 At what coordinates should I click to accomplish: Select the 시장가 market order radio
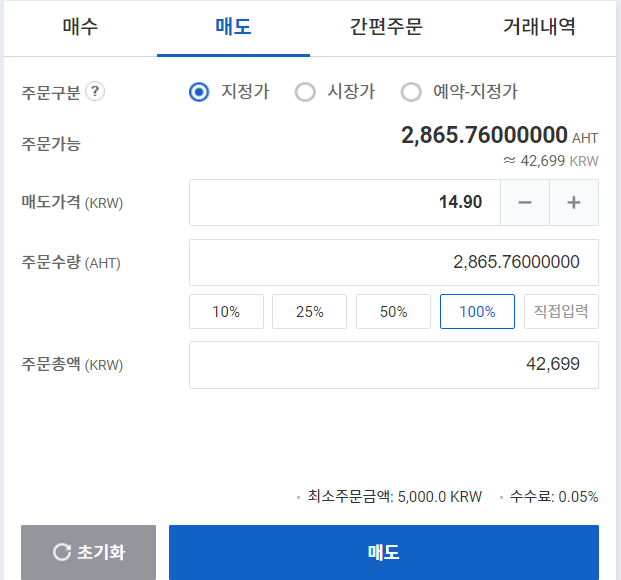point(305,92)
